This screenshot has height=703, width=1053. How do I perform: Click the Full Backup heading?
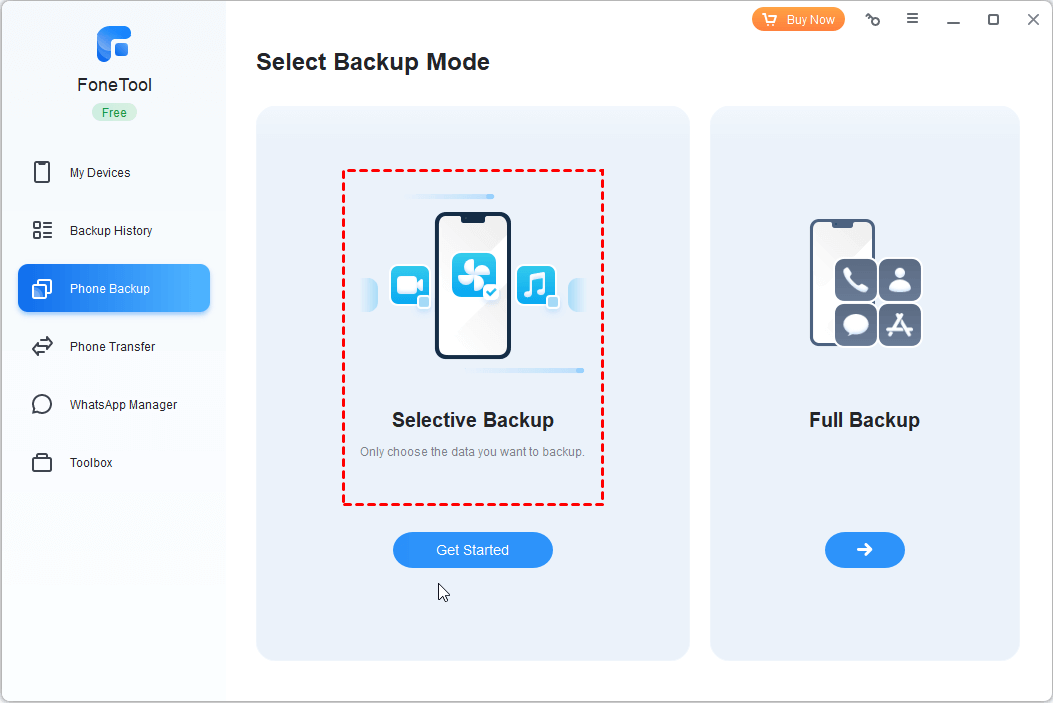click(864, 420)
